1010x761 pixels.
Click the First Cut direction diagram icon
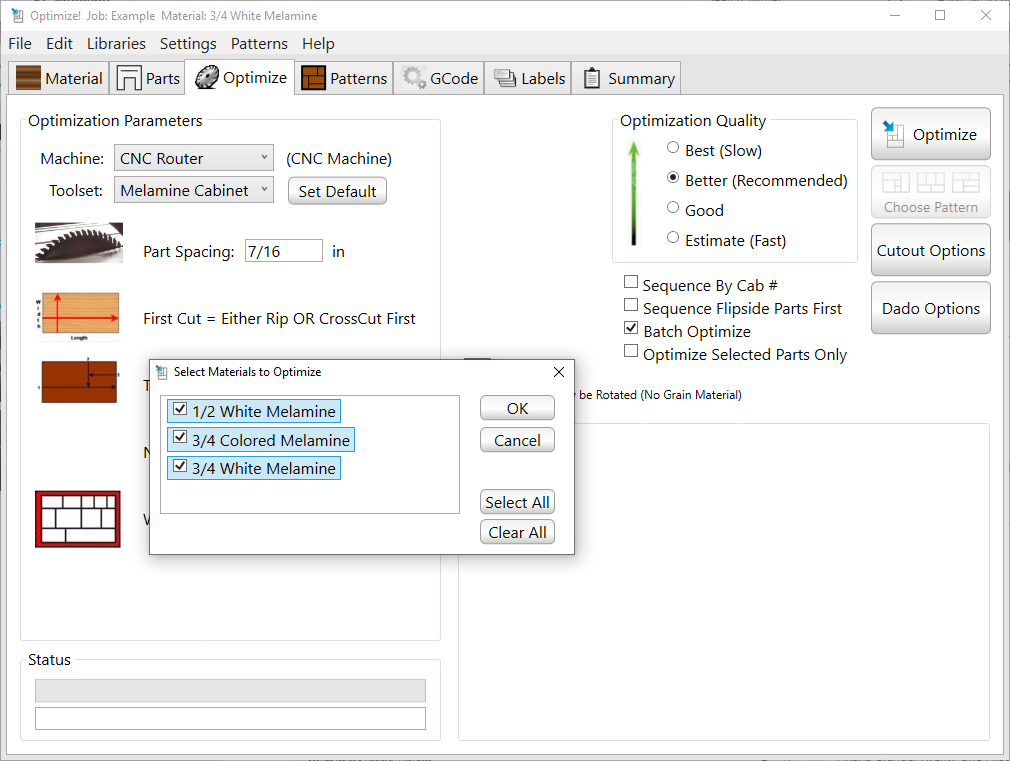pyautogui.click(x=79, y=316)
